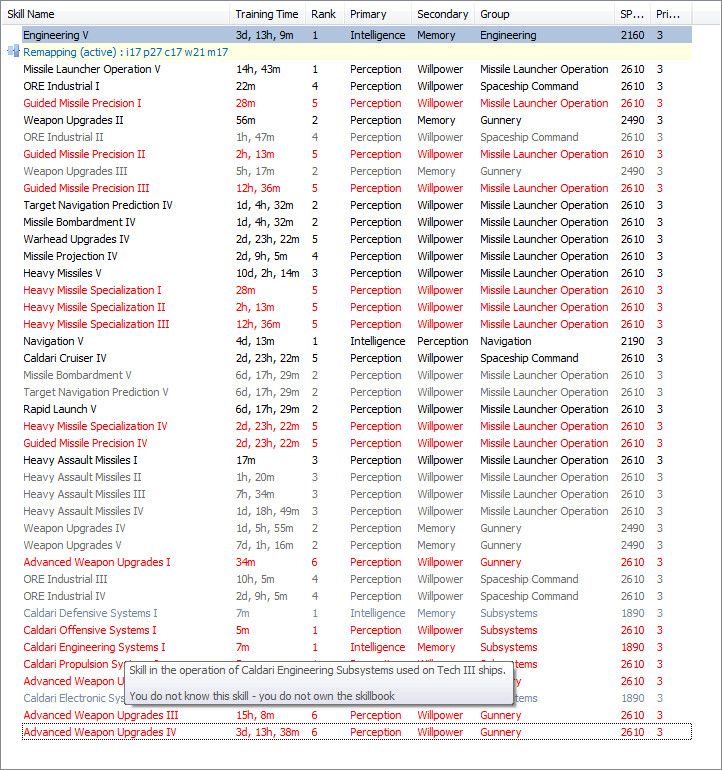Image resolution: width=722 pixels, height=770 pixels.
Task: Select the Navigation V row
Action: pos(357,341)
